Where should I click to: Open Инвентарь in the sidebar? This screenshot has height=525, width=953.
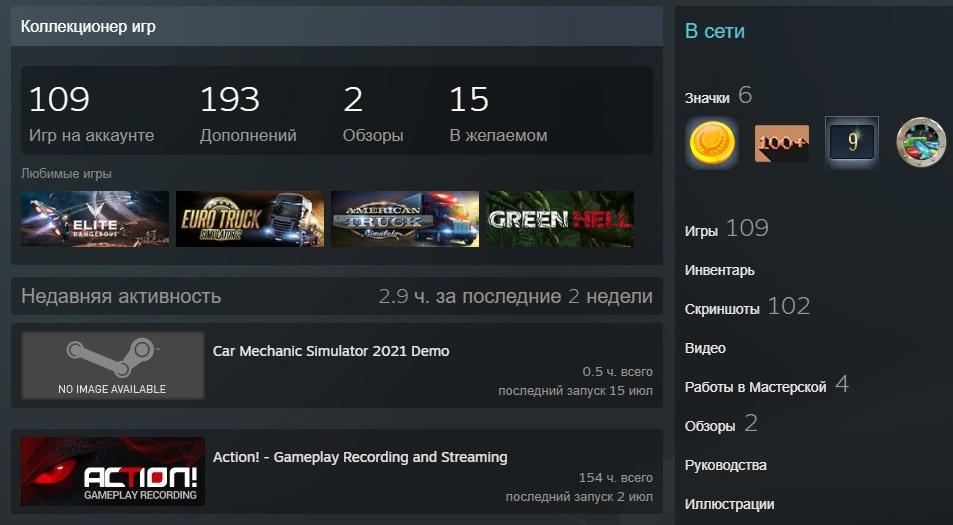tap(720, 270)
